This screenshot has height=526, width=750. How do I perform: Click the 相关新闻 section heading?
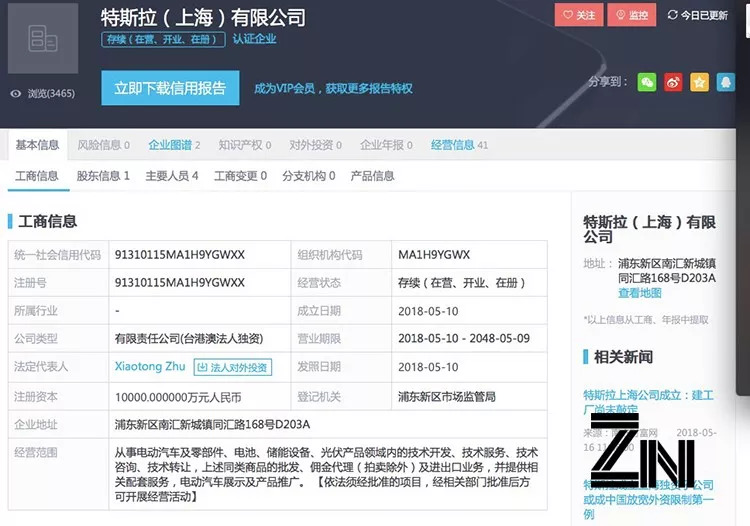[623, 357]
